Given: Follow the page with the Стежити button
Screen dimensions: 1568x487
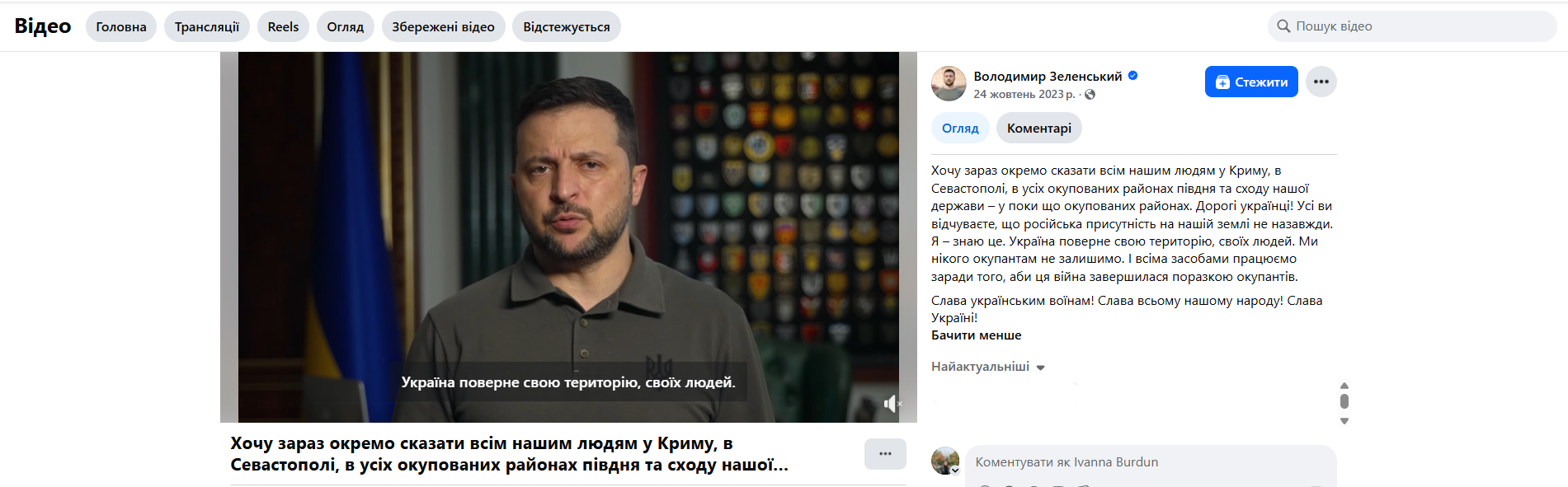Looking at the screenshot, I should tap(1251, 82).
